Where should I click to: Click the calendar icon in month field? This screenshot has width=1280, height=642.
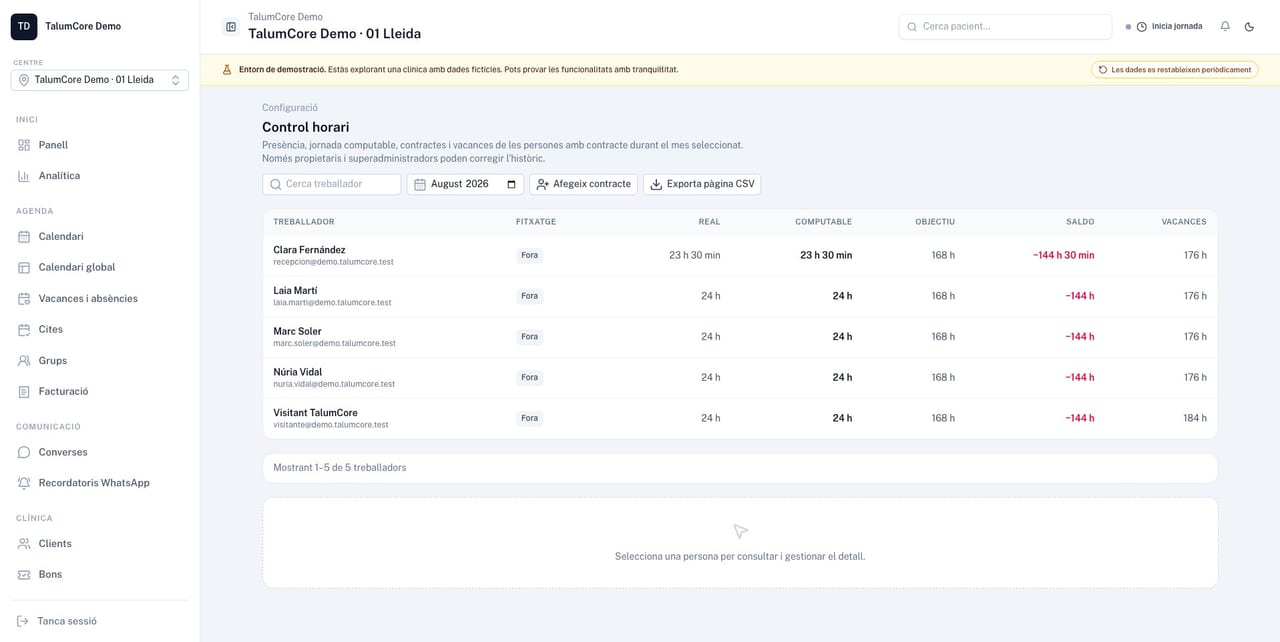coord(420,185)
